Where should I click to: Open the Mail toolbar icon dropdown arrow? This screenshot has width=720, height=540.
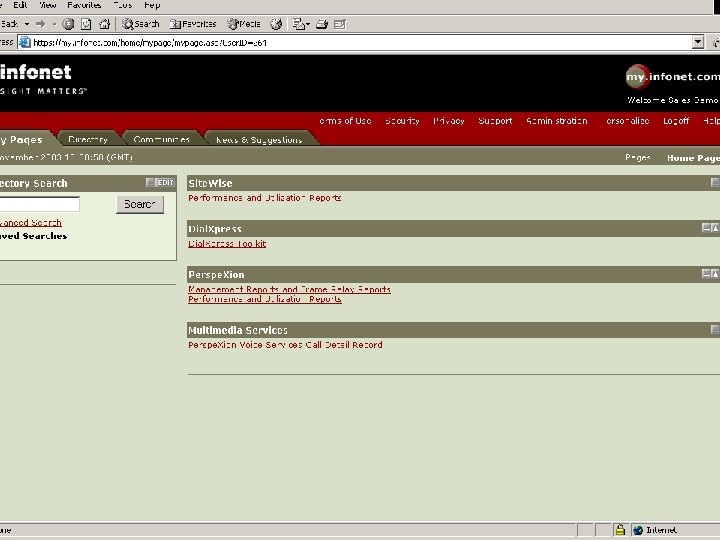(308, 24)
